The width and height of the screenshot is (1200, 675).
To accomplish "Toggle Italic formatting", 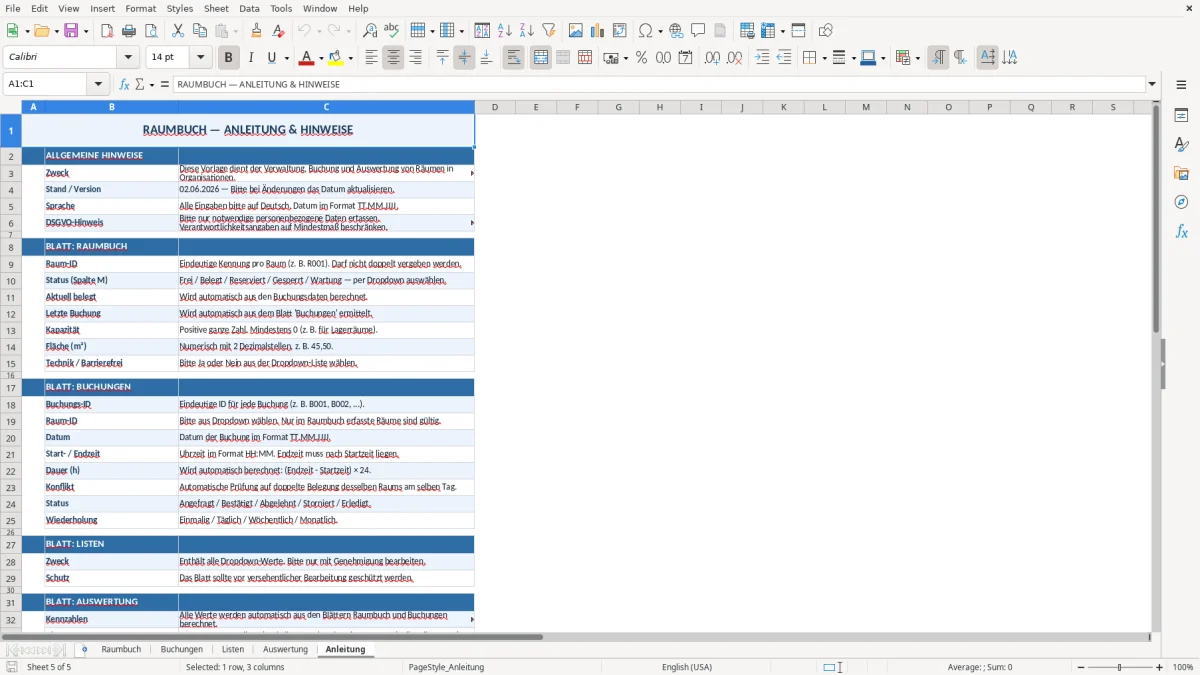I will tap(250, 58).
